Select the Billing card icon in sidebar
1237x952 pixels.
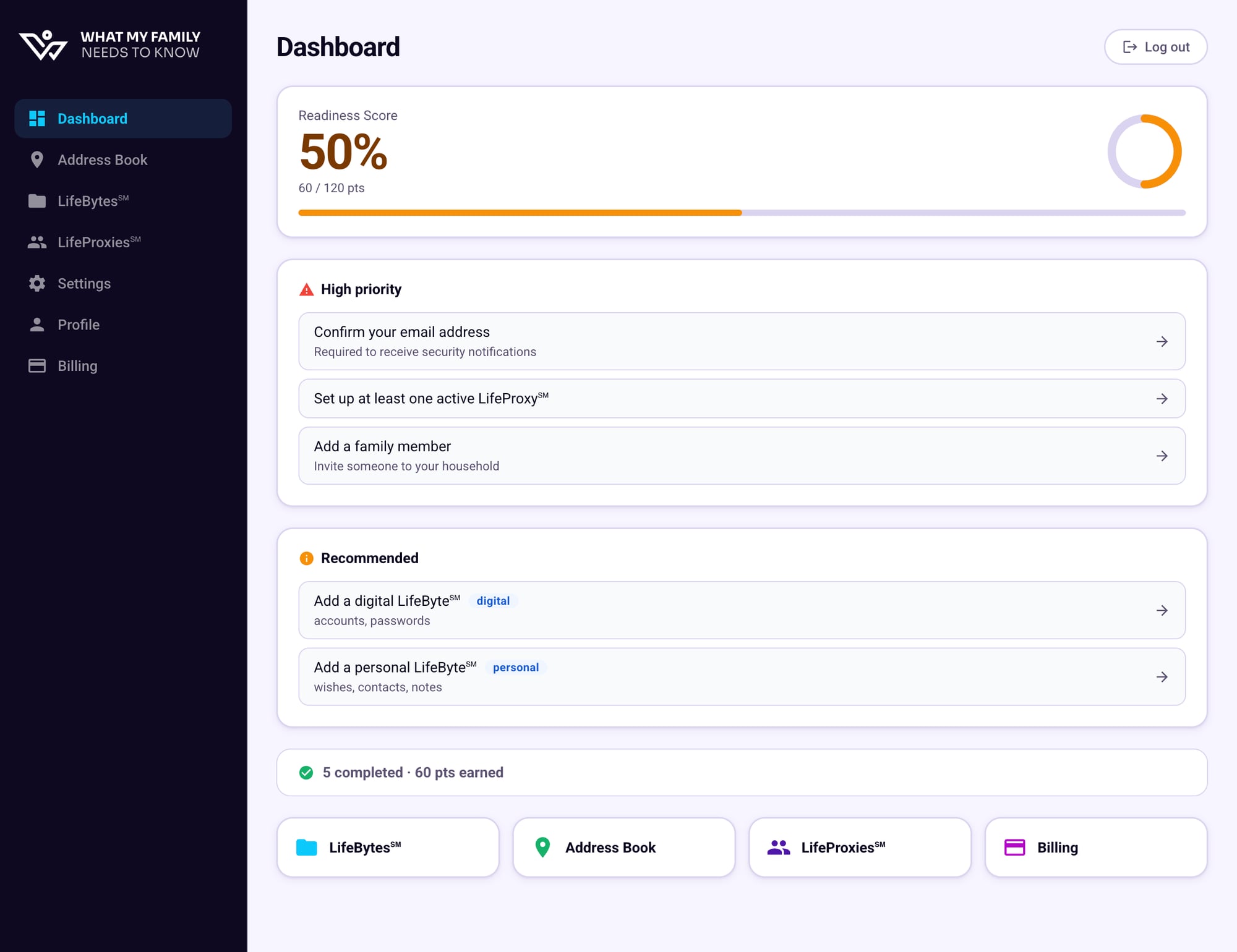click(37, 365)
